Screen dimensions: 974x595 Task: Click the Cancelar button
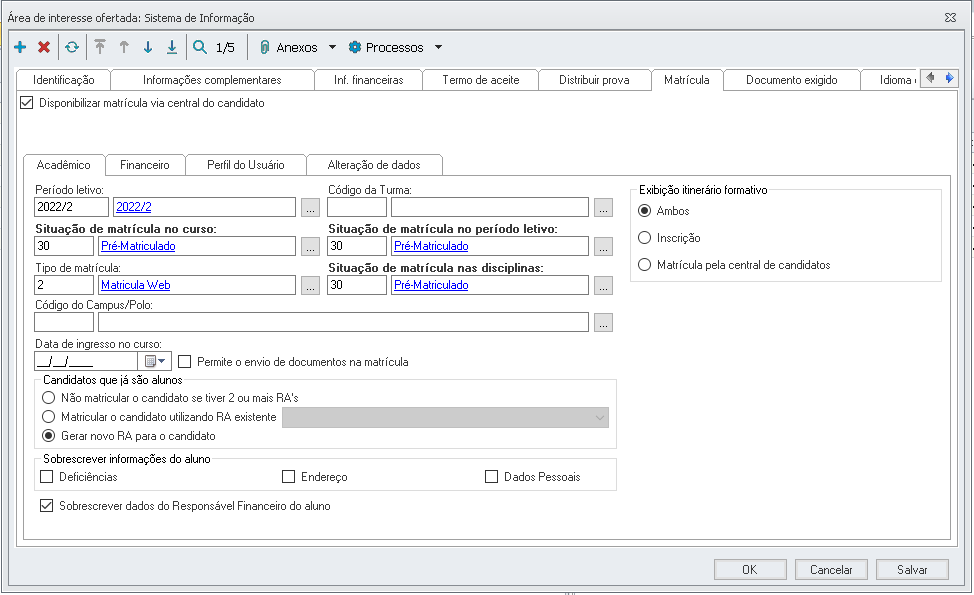[831, 570]
